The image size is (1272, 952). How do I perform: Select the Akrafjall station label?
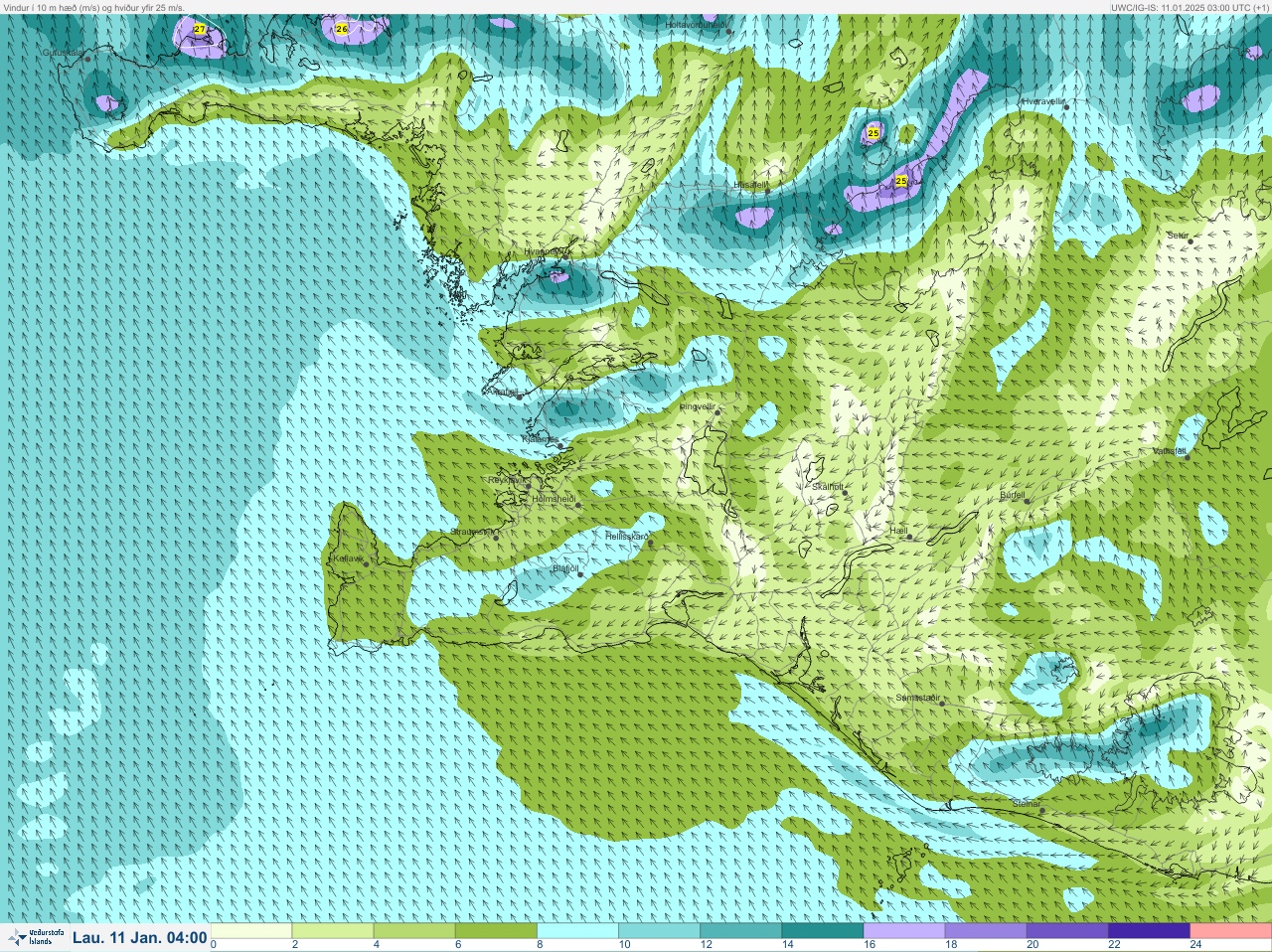point(502,392)
